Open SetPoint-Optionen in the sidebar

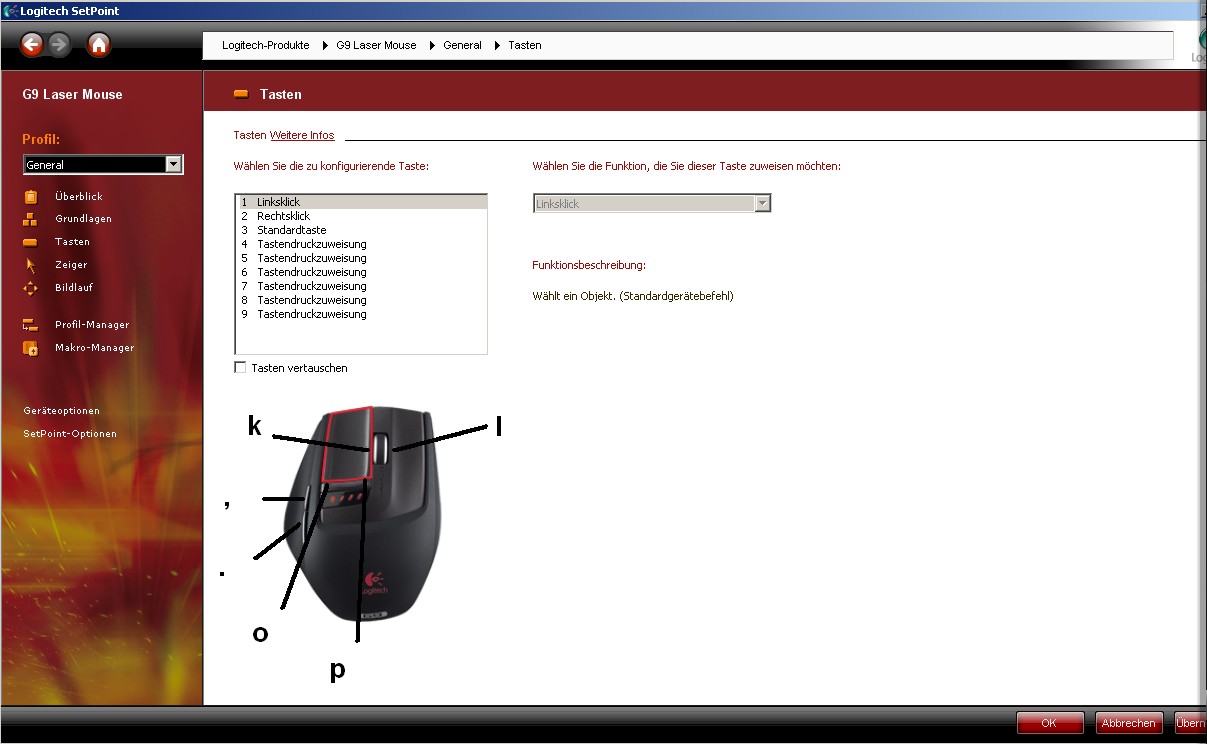coord(70,434)
